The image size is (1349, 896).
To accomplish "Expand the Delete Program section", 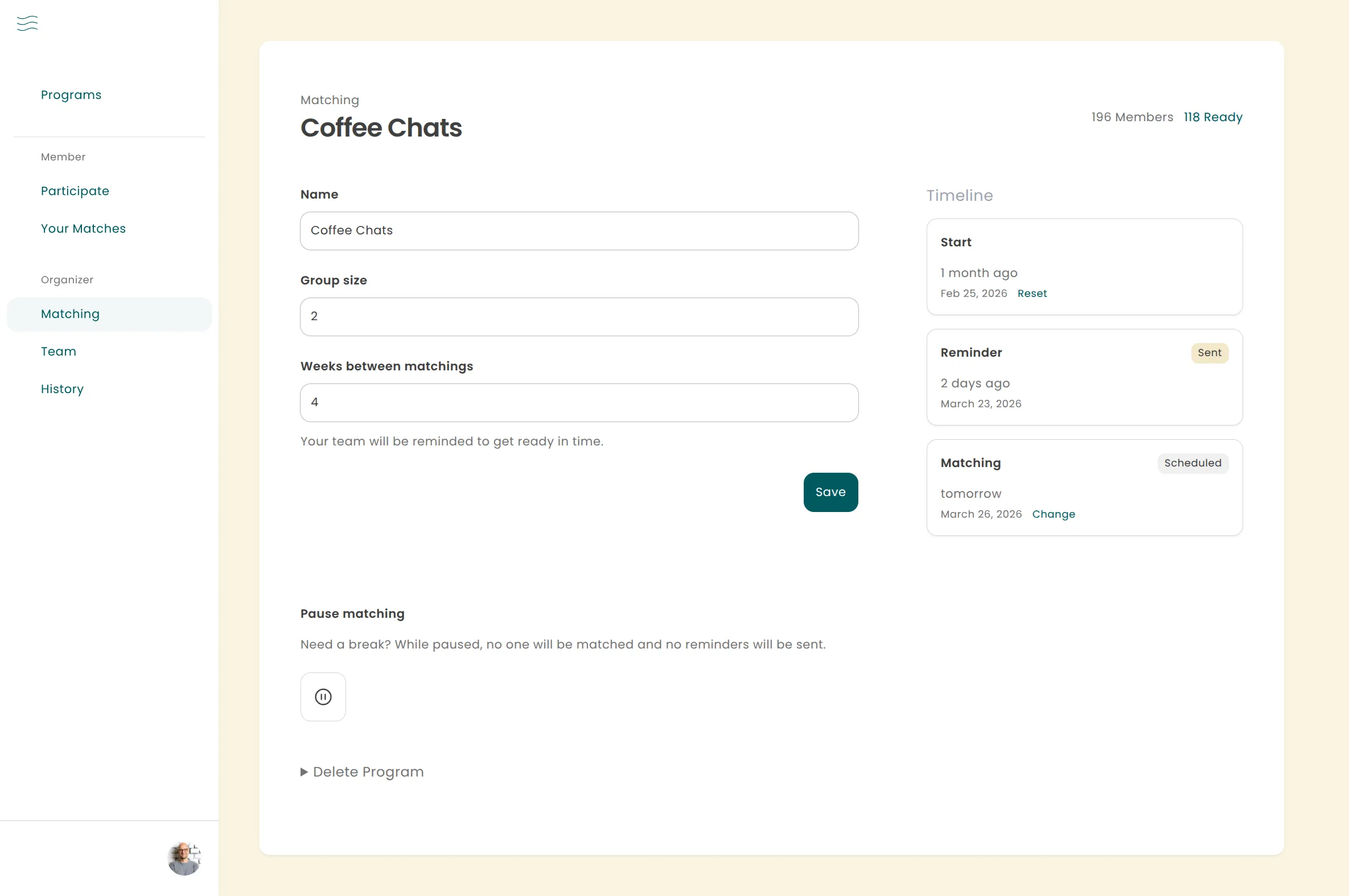I will tap(363, 772).
